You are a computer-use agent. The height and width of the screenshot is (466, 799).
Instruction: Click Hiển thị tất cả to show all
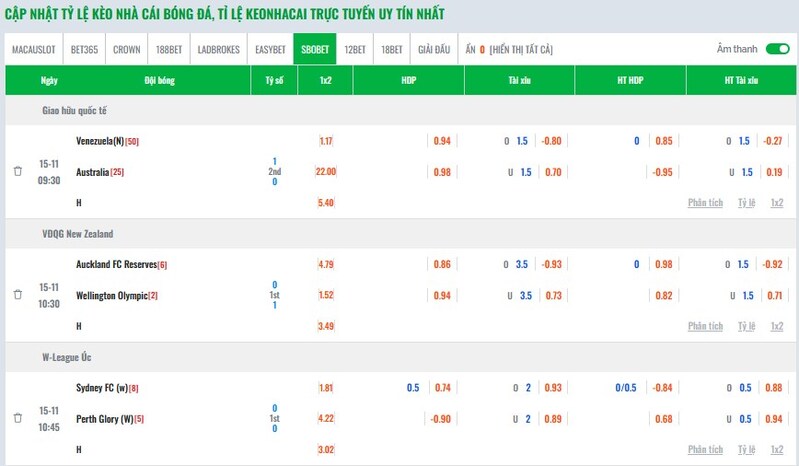pos(521,49)
